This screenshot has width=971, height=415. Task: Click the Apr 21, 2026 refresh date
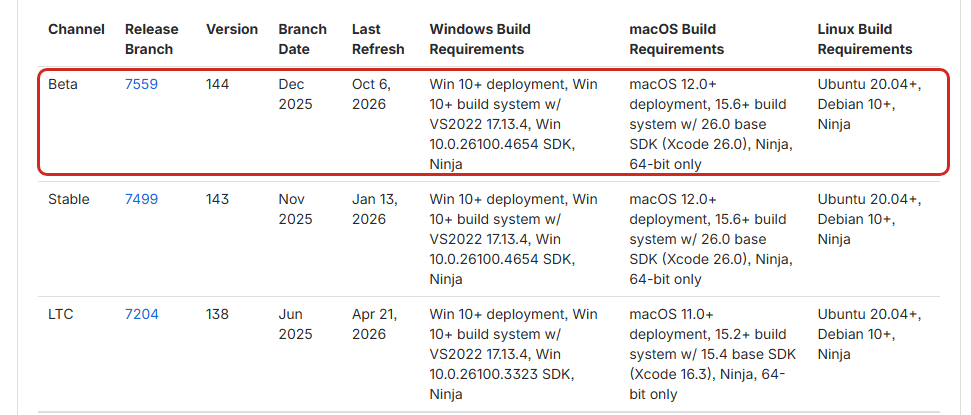[x=375, y=325]
